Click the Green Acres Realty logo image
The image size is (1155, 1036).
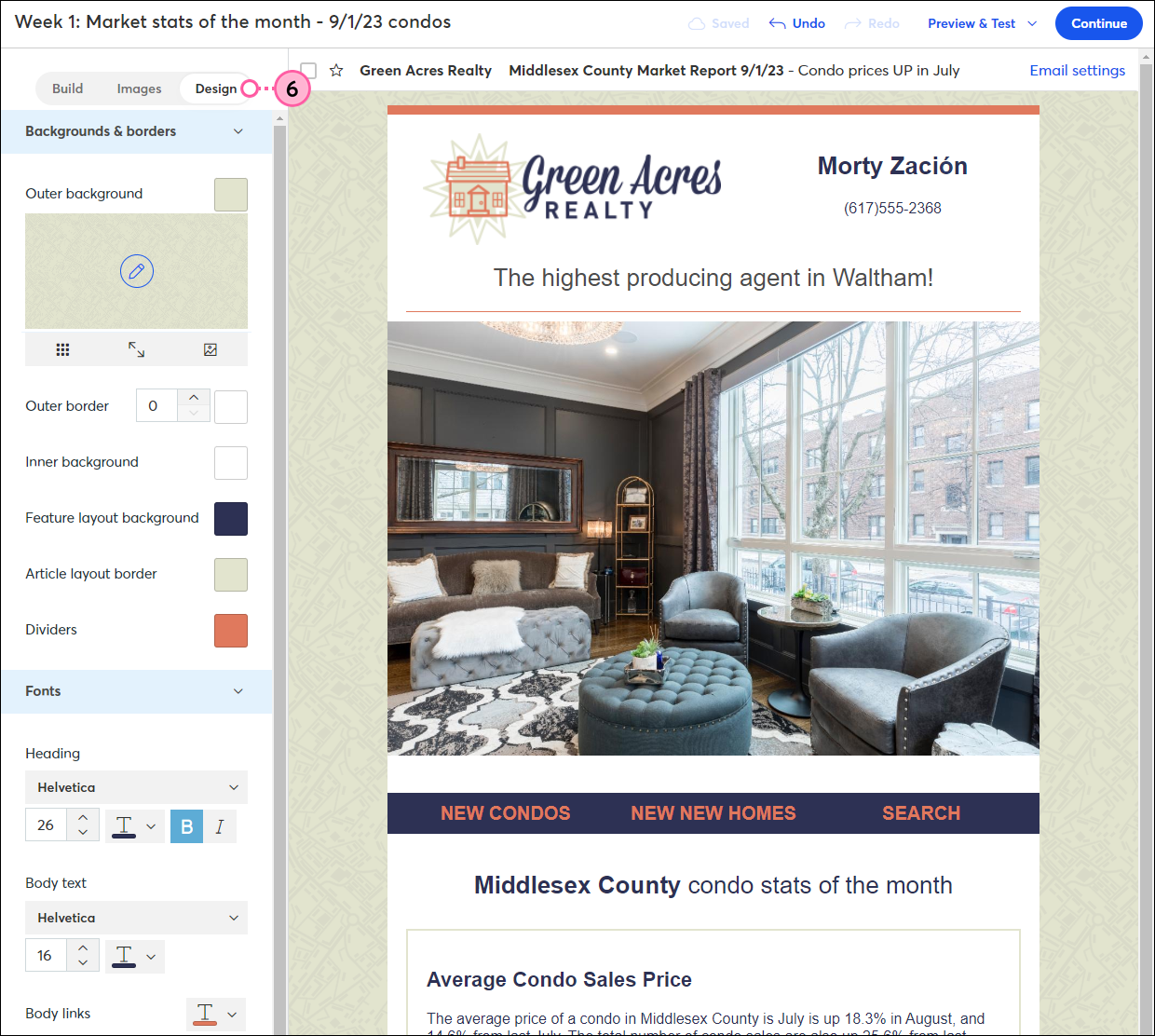coord(573,189)
